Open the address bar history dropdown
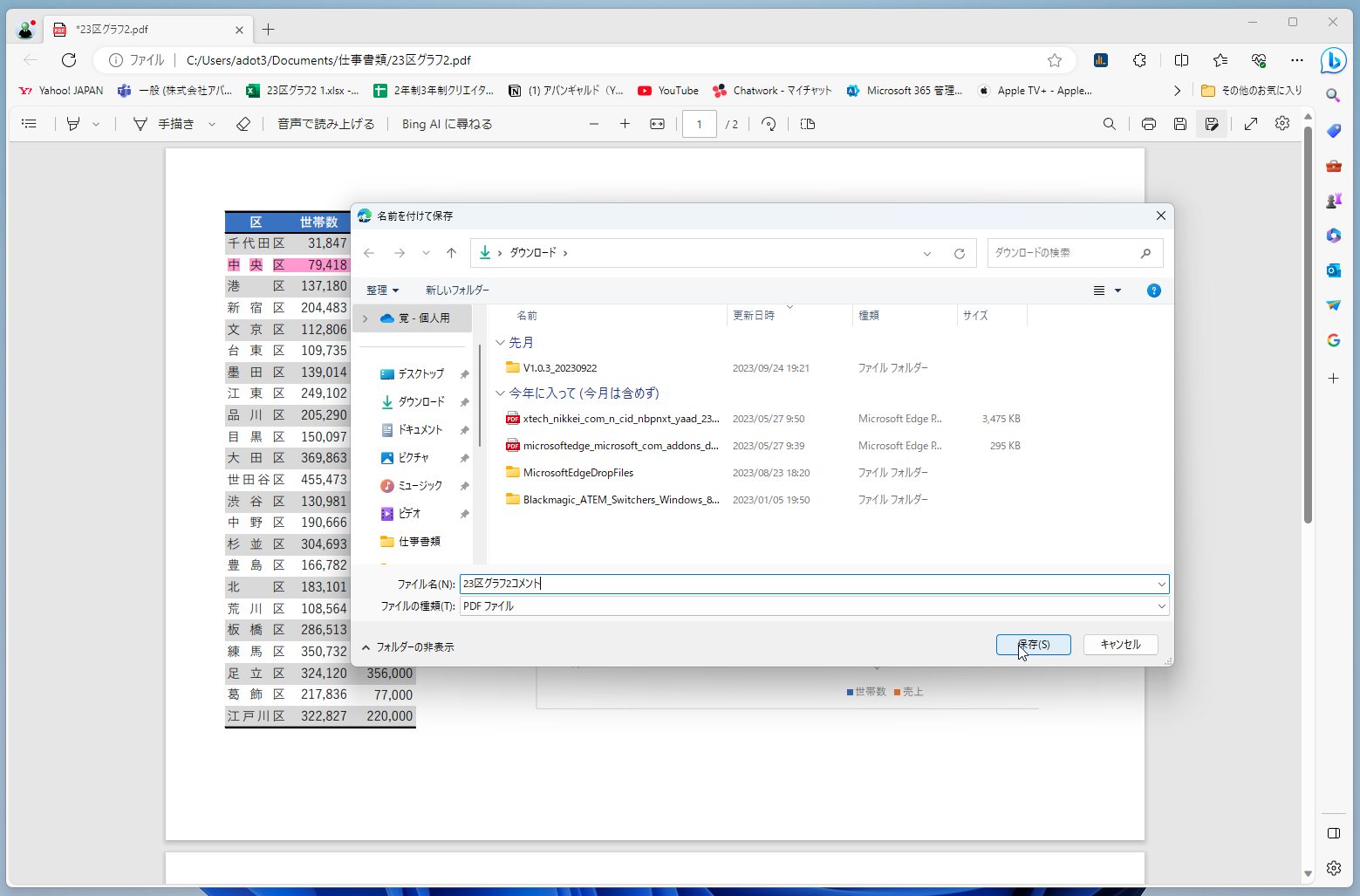 927,253
